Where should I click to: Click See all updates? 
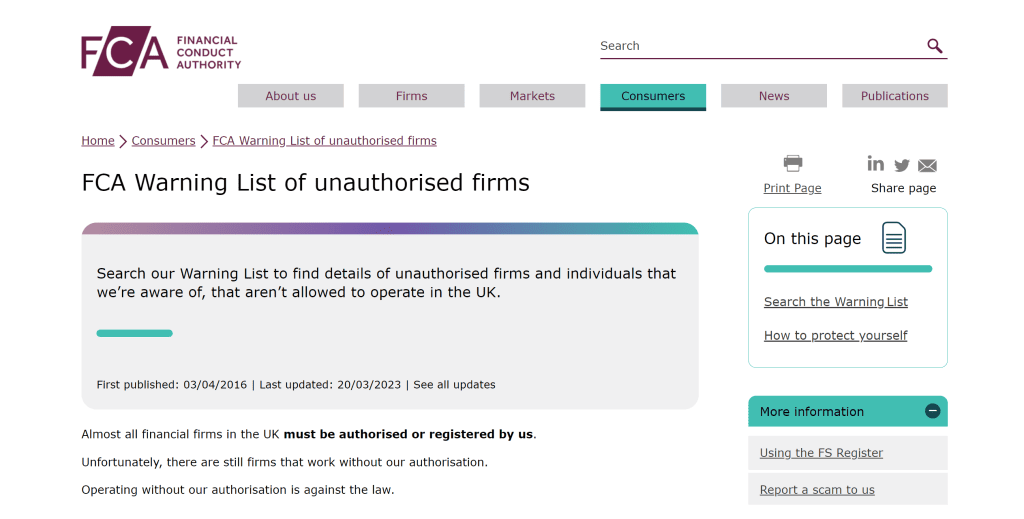pos(454,385)
